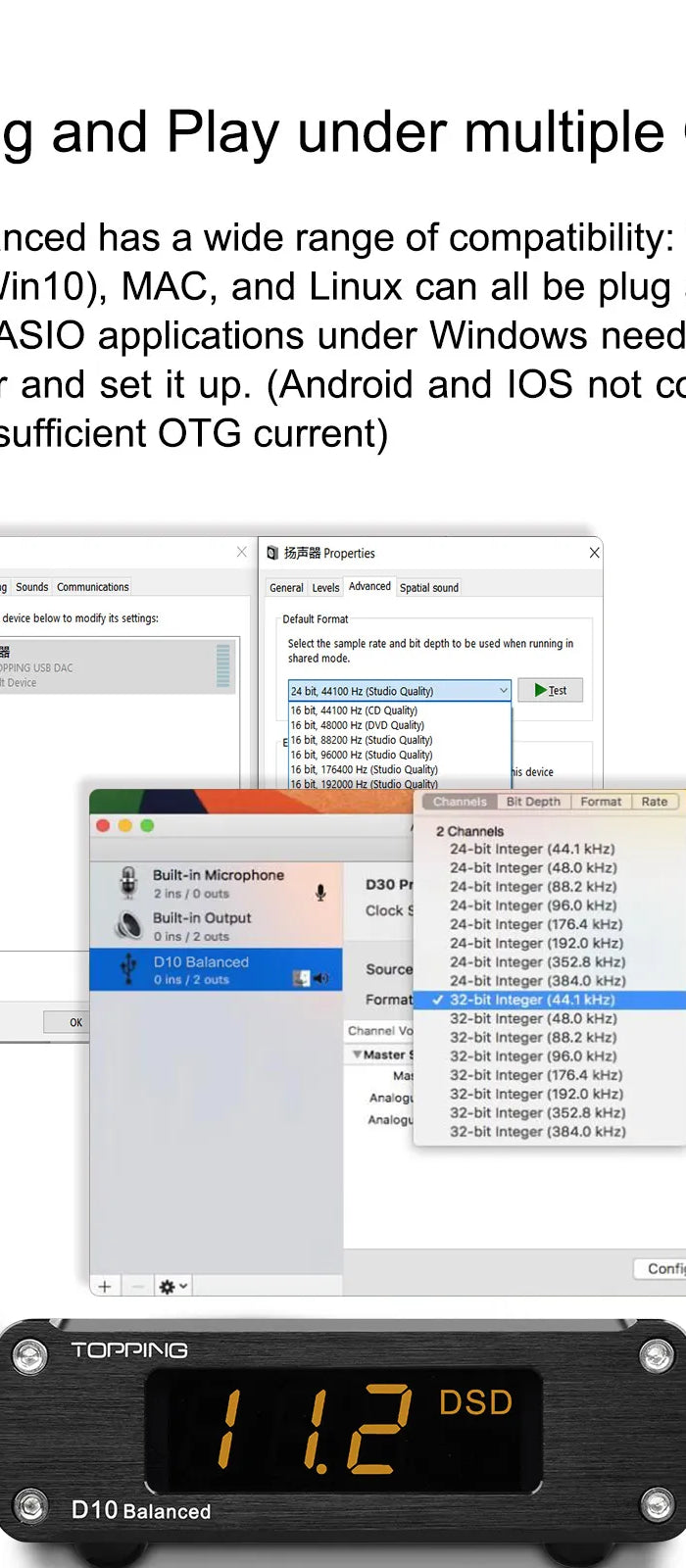
Task: Click the small microphone input indicator icon
Action: (320, 892)
